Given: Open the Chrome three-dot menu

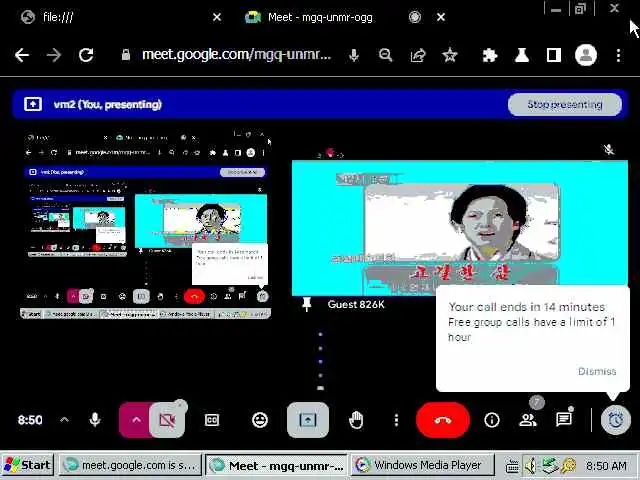Looking at the screenshot, I should [x=618, y=55].
